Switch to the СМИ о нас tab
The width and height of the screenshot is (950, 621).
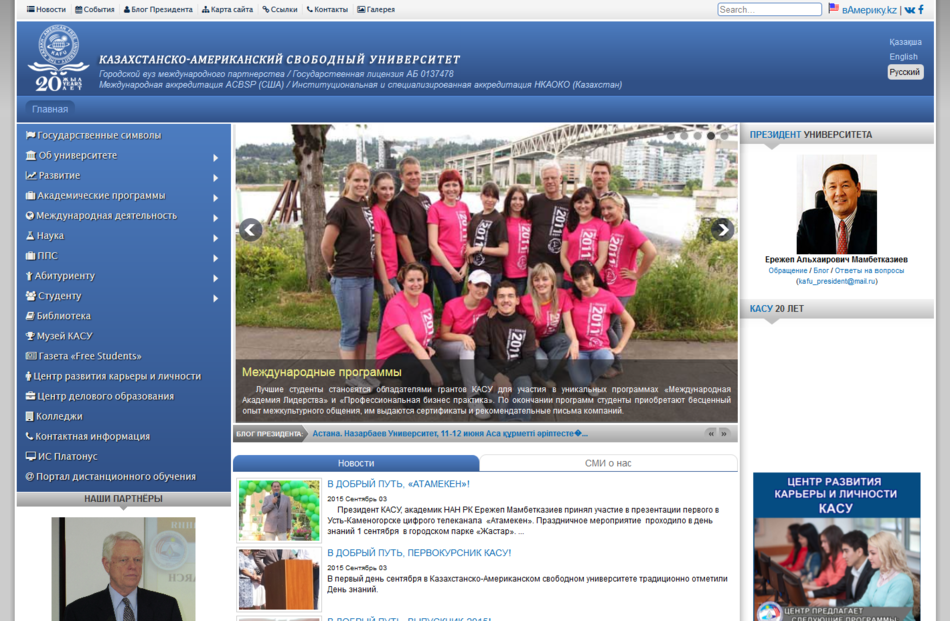(x=608, y=463)
